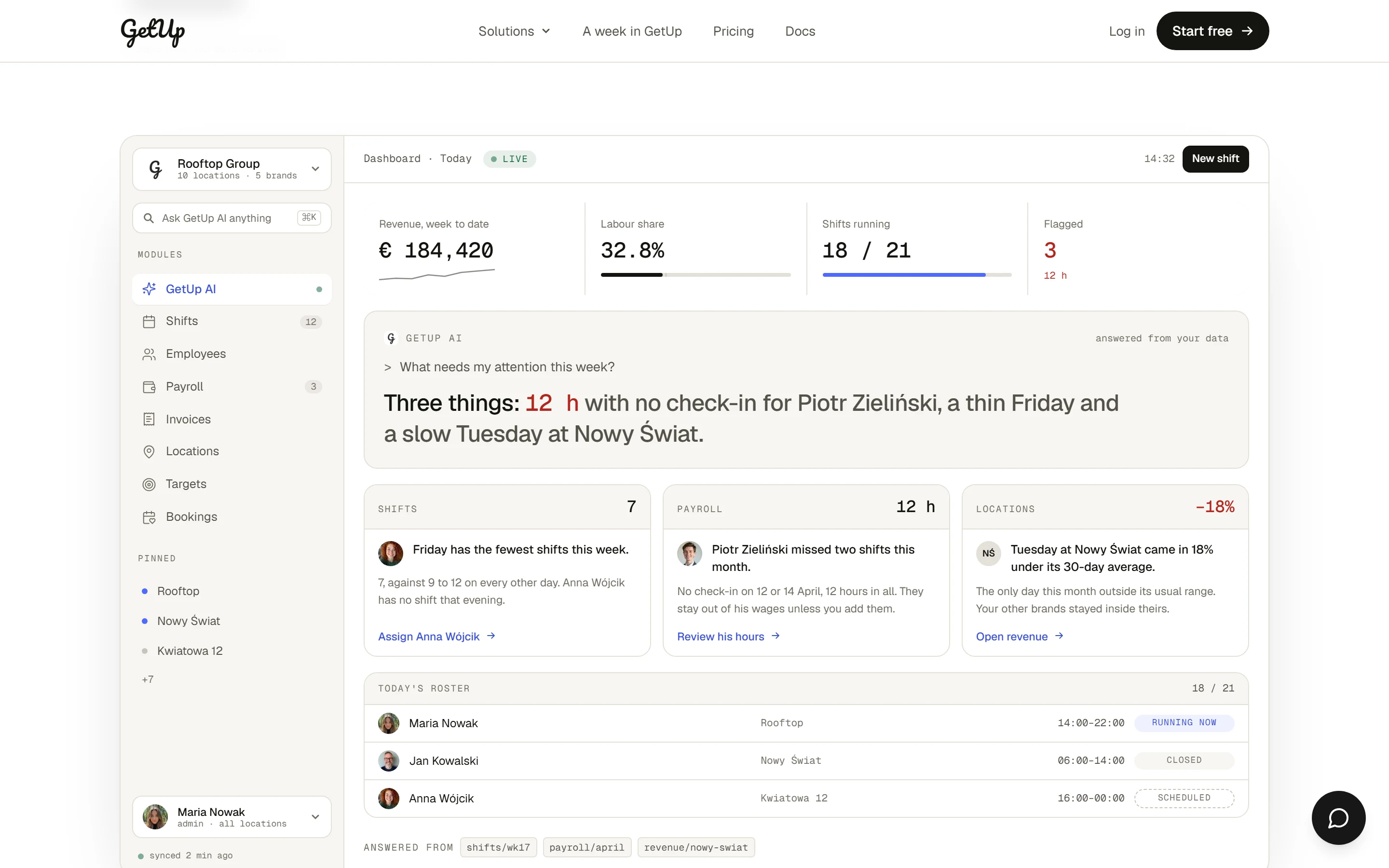Click the Start free button
The height and width of the screenshot is (868, 1389).
1212,31
